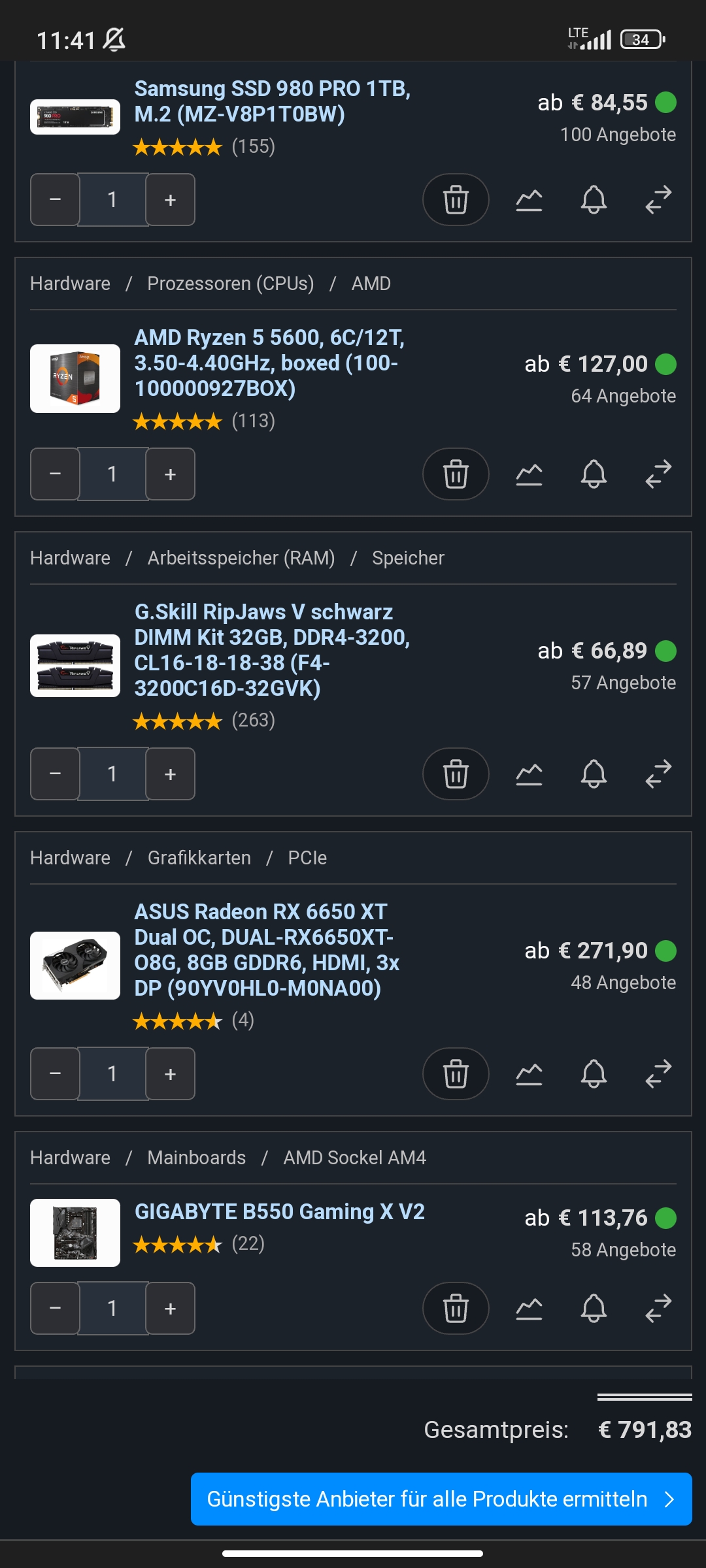Increase quantity of Samsung SSD with plus
Viewport: 706px width, 1568px height.
coord(170,199)
